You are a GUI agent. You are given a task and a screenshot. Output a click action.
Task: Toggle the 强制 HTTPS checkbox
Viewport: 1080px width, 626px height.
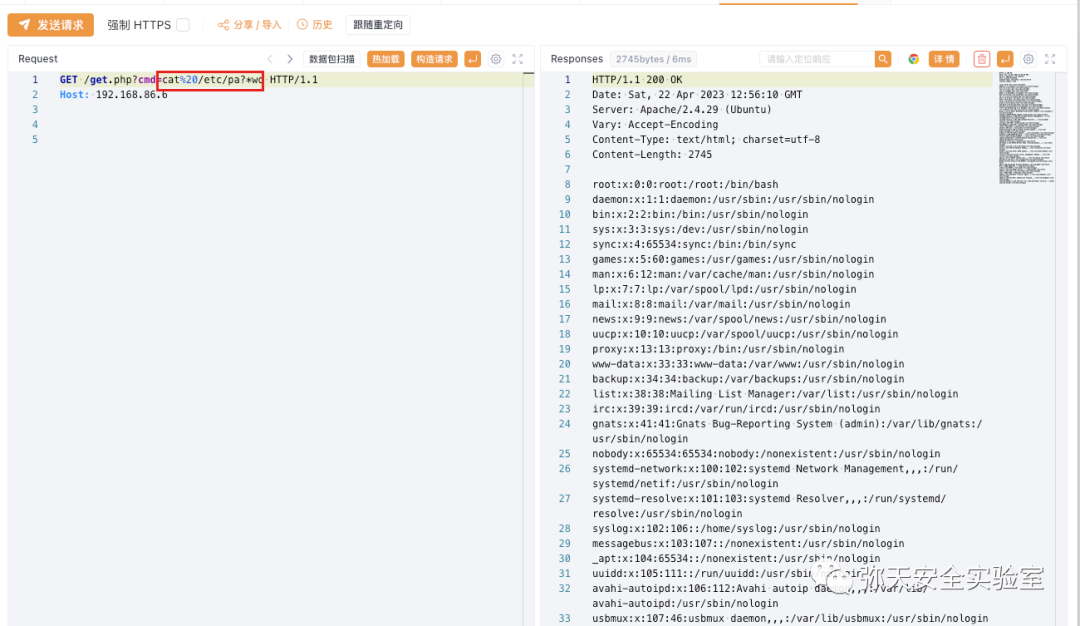[x=183, y=25]
